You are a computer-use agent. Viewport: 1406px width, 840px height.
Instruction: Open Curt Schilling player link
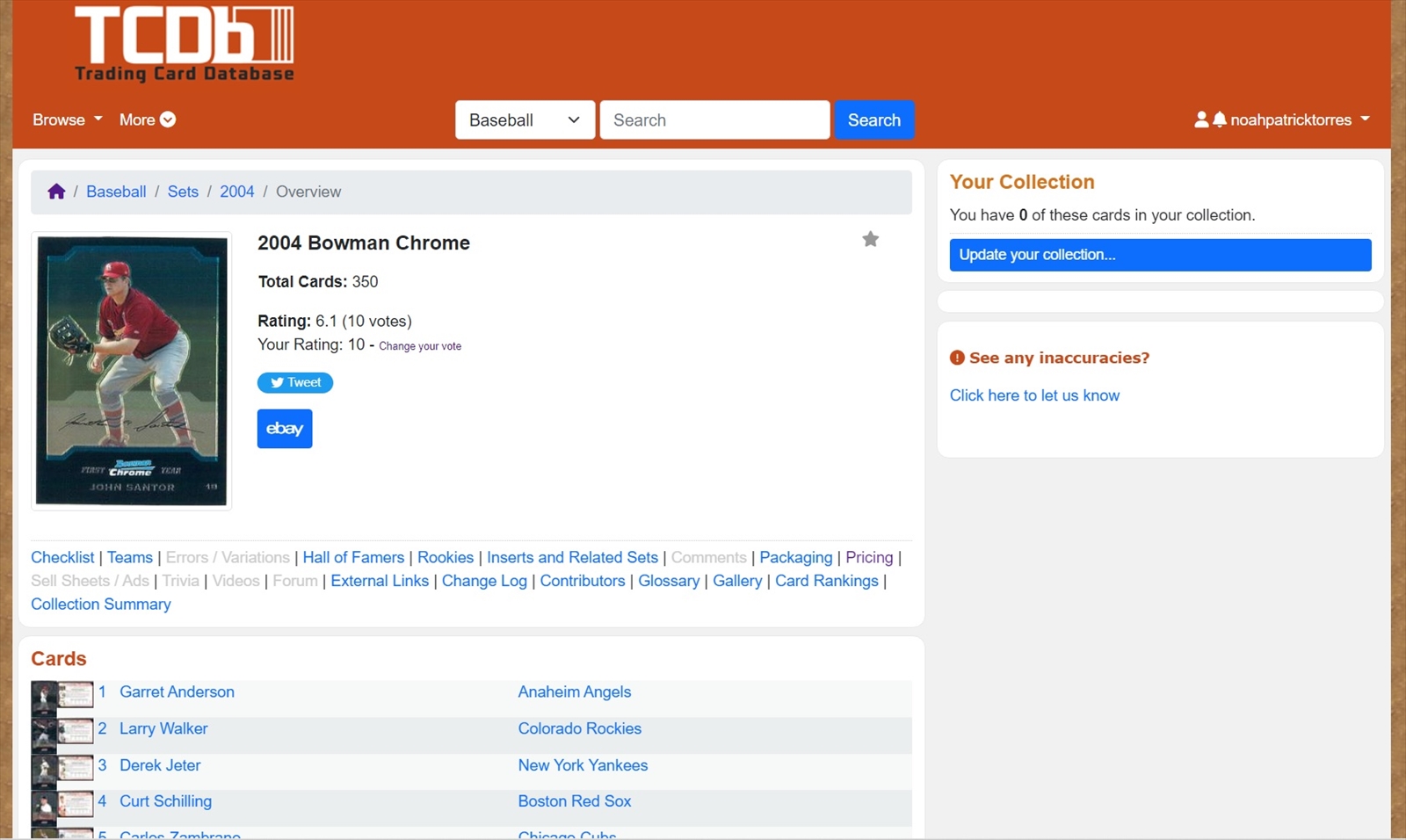(x=165, y=801)
